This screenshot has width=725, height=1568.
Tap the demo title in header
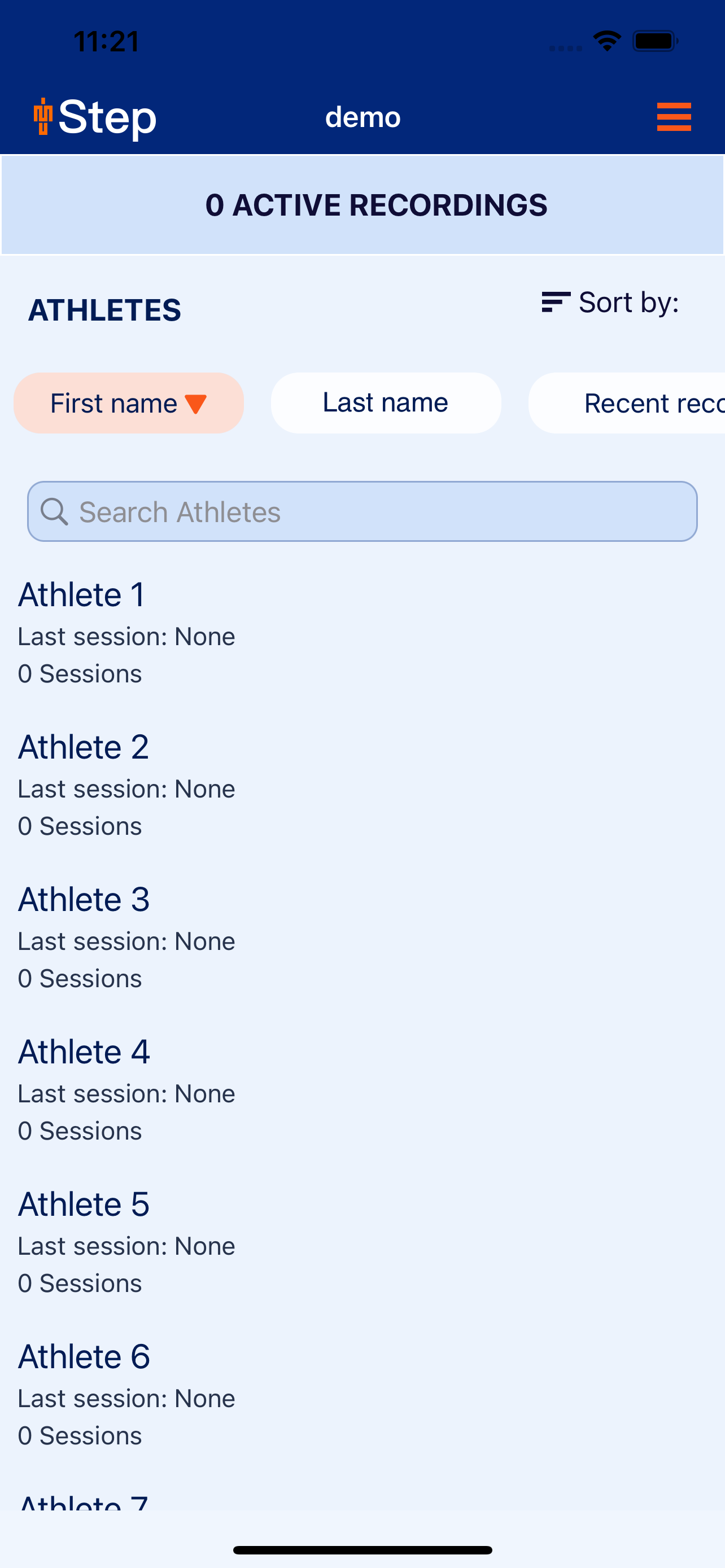point(363,117)
